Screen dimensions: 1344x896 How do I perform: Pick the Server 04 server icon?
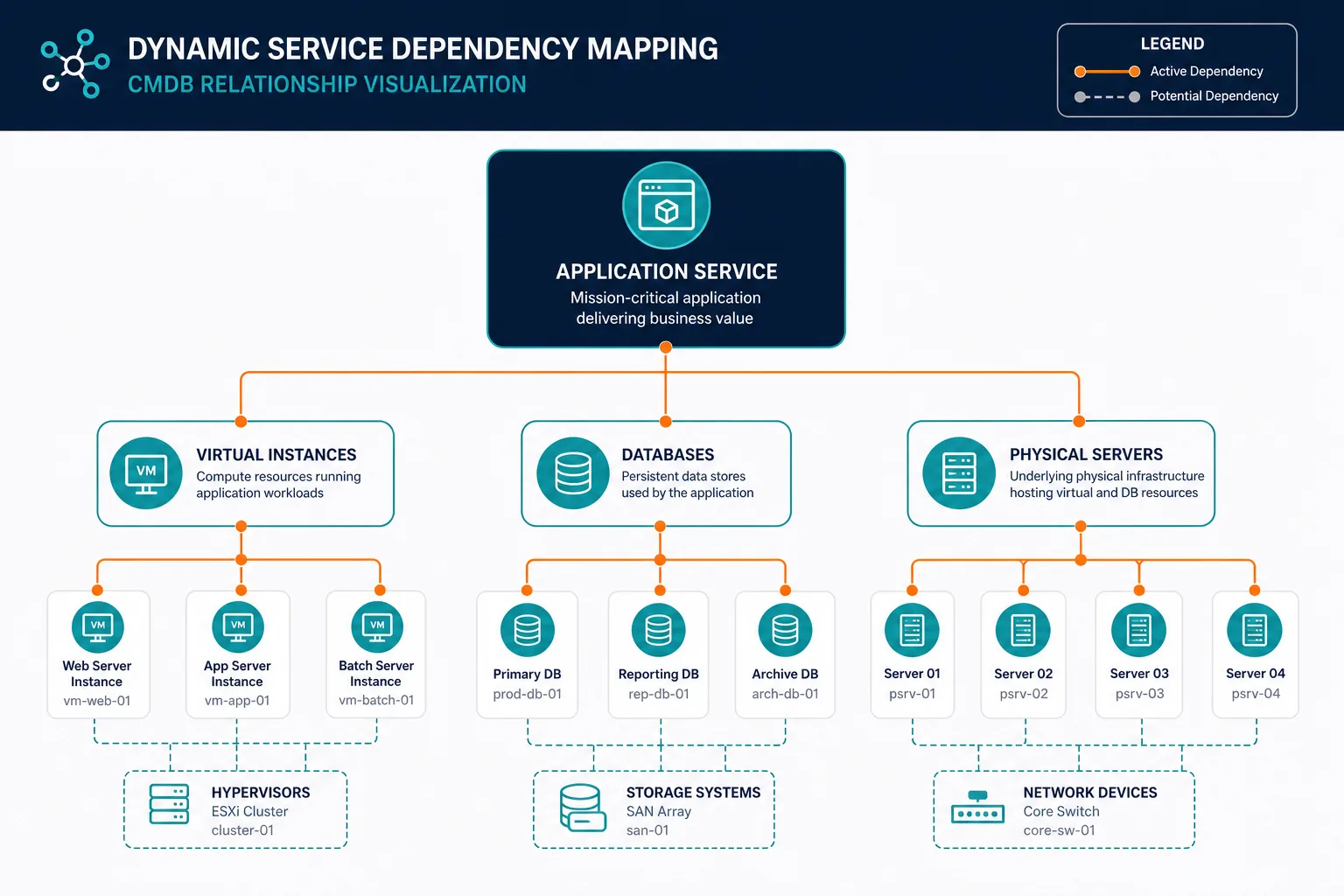[1255, 630]
